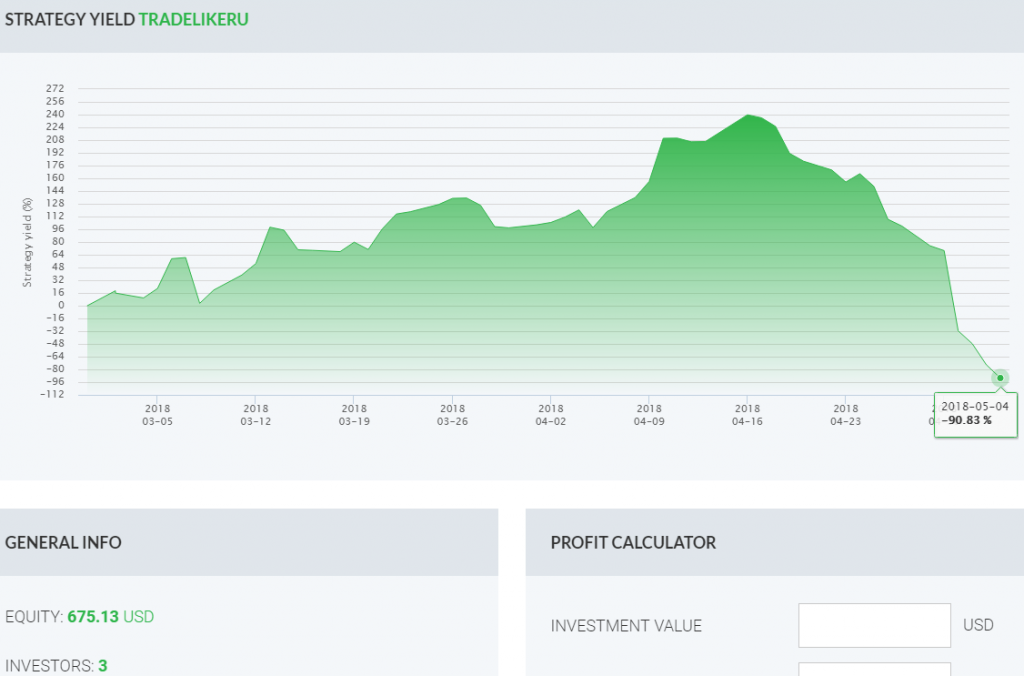
Task: Click the 0 y-axis value label
Action: click(x=61, y=305)
